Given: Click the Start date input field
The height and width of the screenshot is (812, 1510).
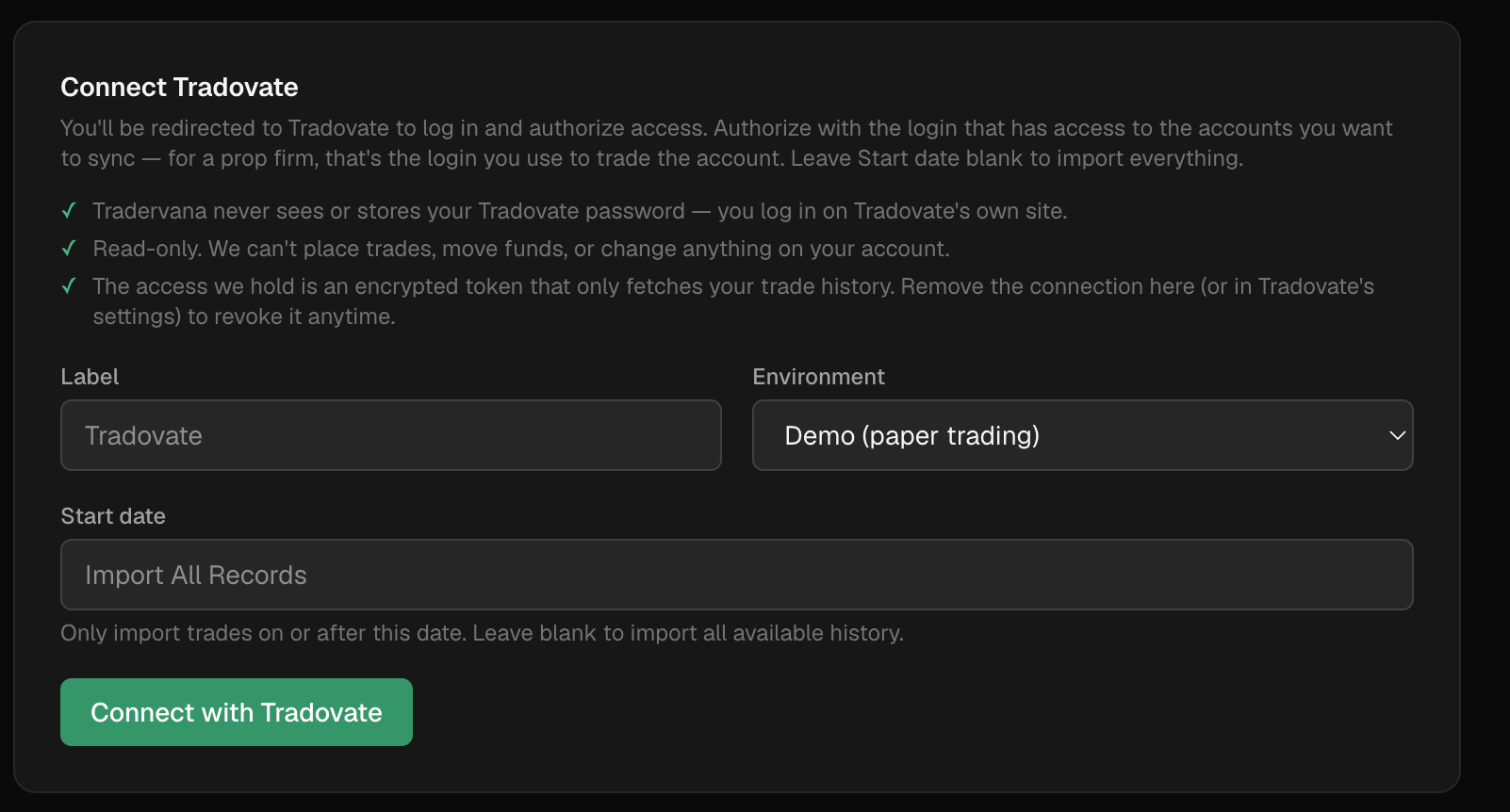Looking at the screenshot, I should (737, 575).
